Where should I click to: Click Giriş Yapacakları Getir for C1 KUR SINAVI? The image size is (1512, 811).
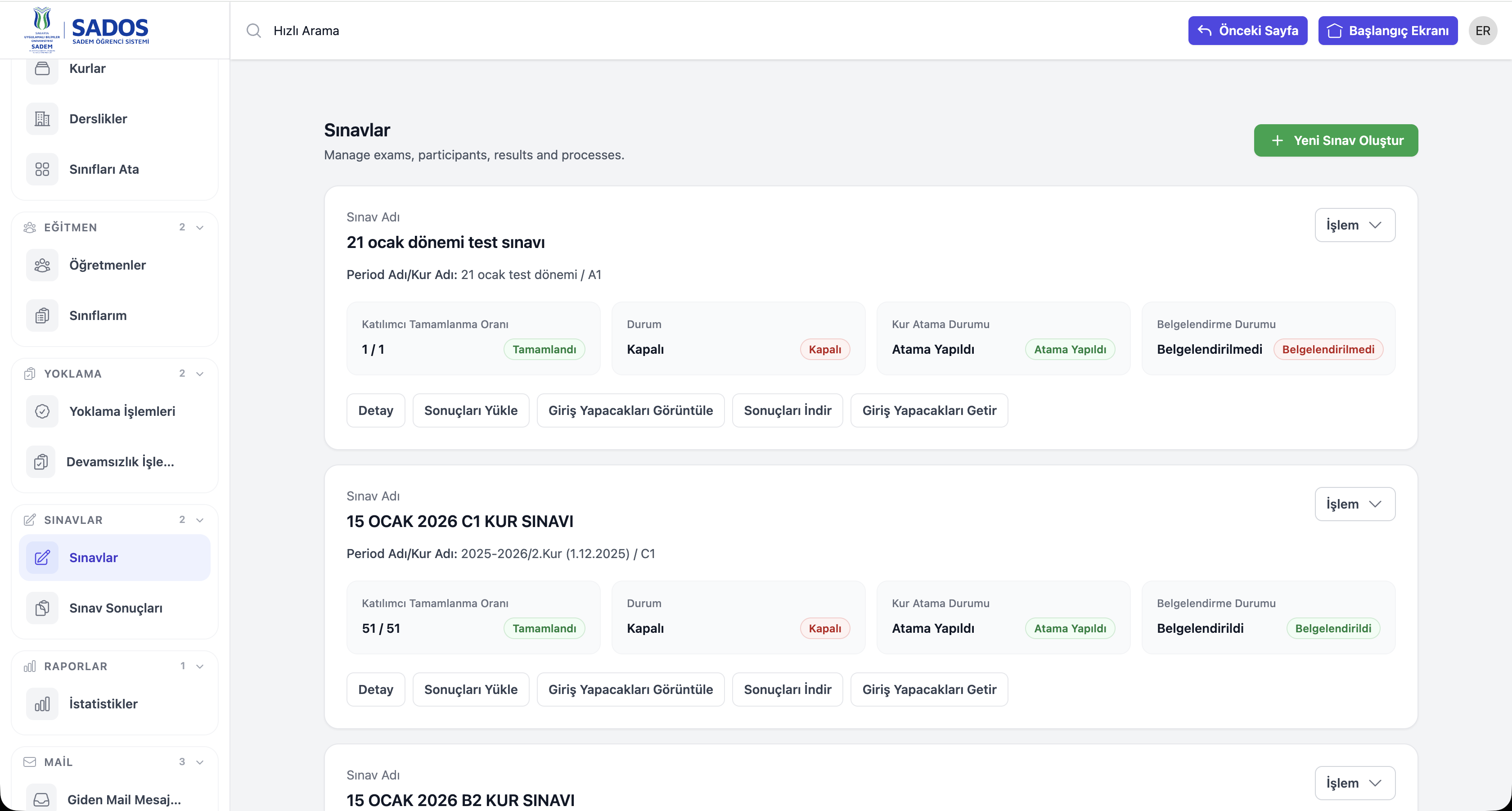pyautogui.click(x=929, y=689)
